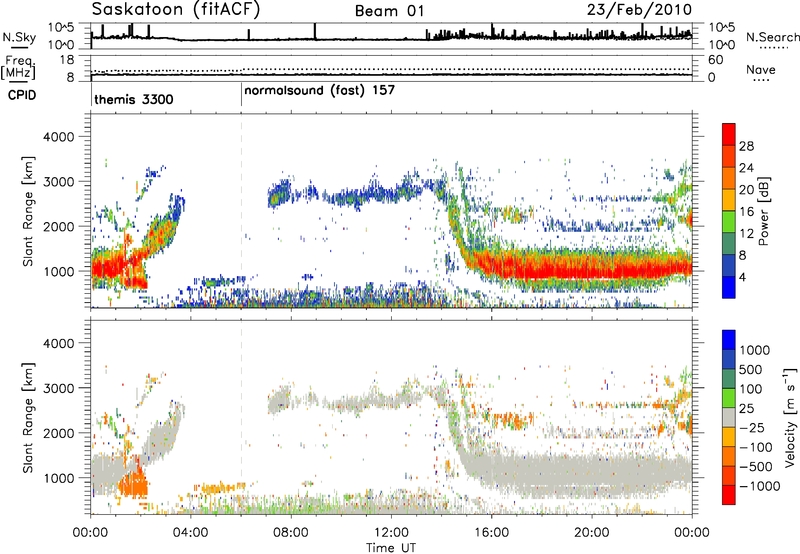
Task: Click the "20:00" time tick label
Action: (x=591, y=533)
